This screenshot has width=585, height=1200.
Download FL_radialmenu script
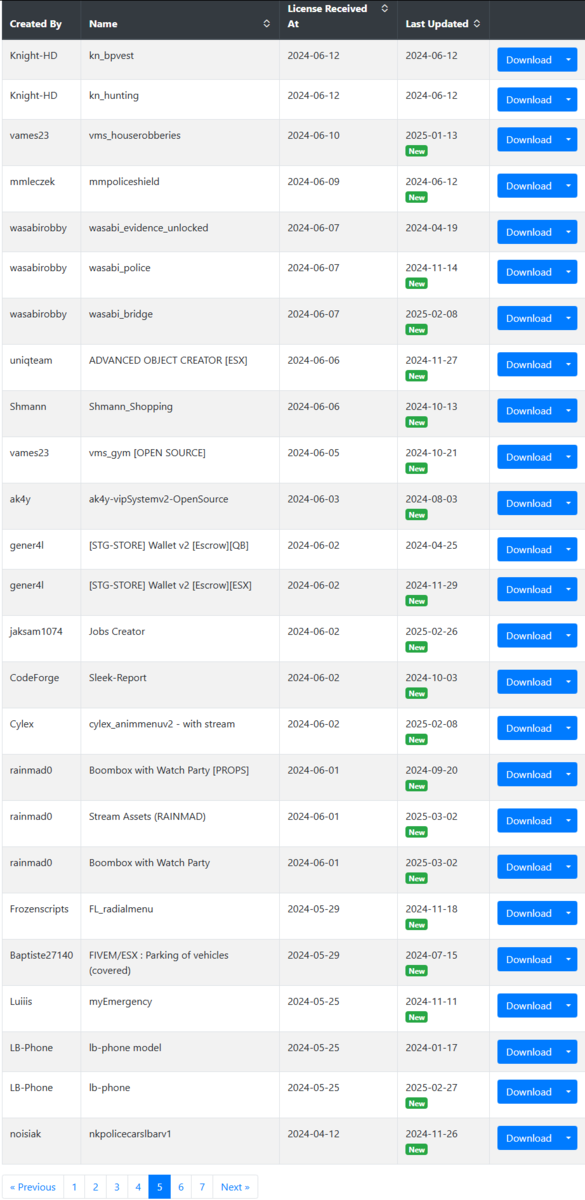tap(529, 913)
